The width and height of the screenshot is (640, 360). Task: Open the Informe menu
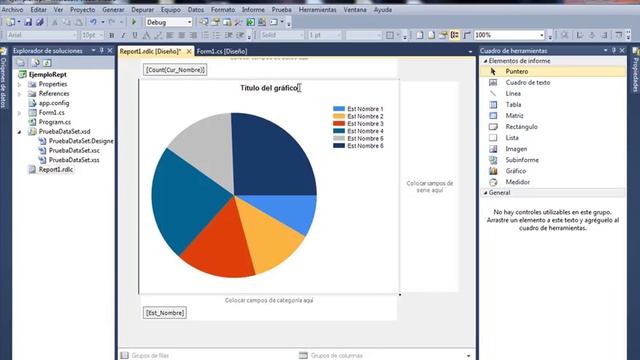click(x=253, y=9)
